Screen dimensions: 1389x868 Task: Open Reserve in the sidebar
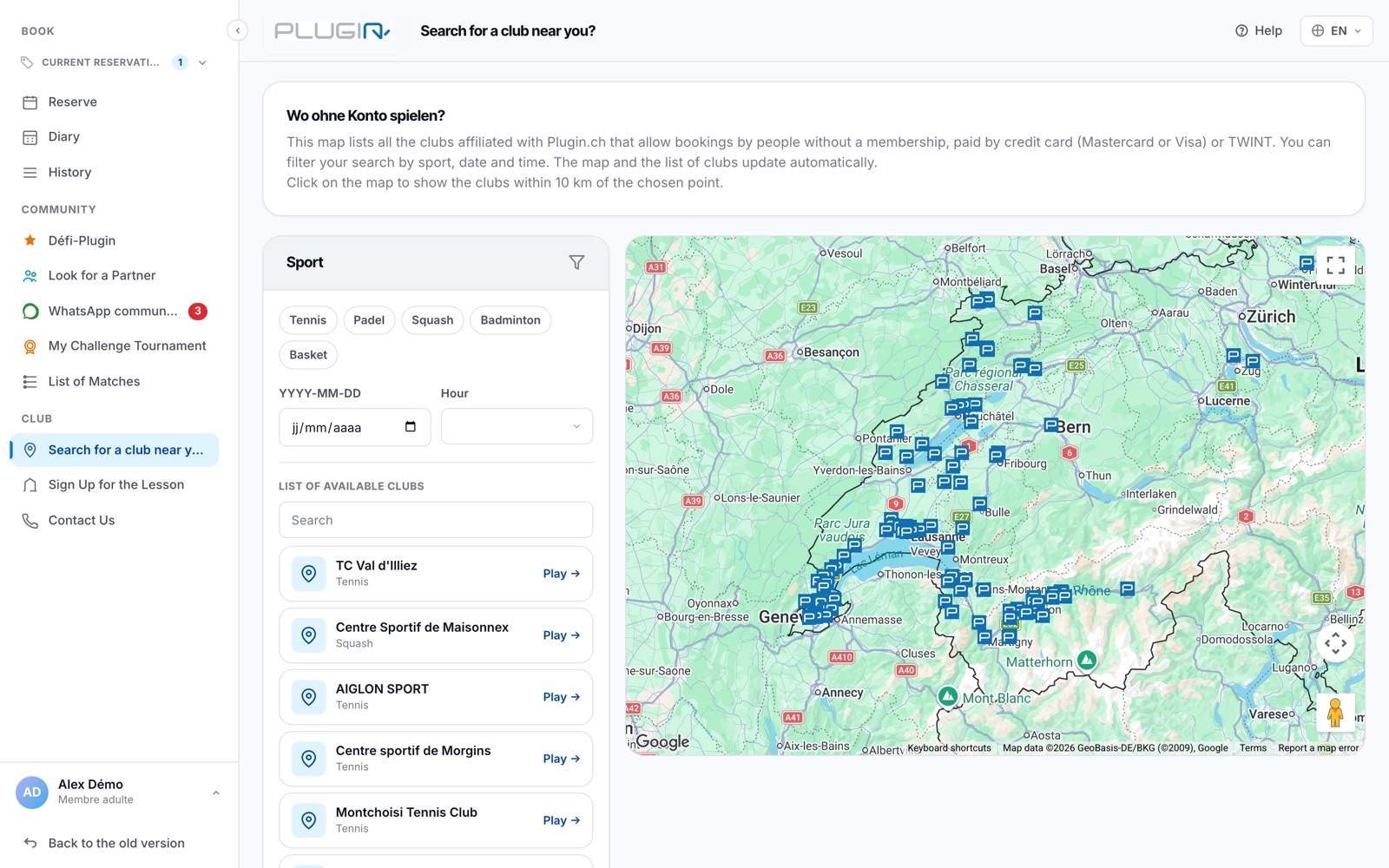pyautogui.click(x=115, y=102)
